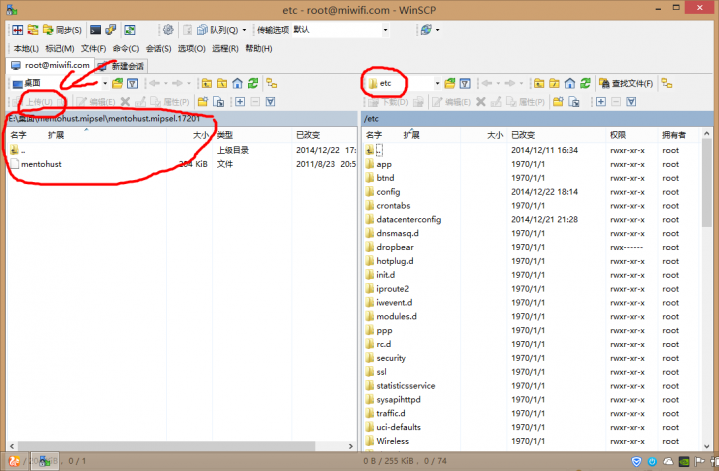The height and width of the screenshot is (471, 719).
Task: Select the Wireless folder in remote panel
Action: tap(393, 441)
